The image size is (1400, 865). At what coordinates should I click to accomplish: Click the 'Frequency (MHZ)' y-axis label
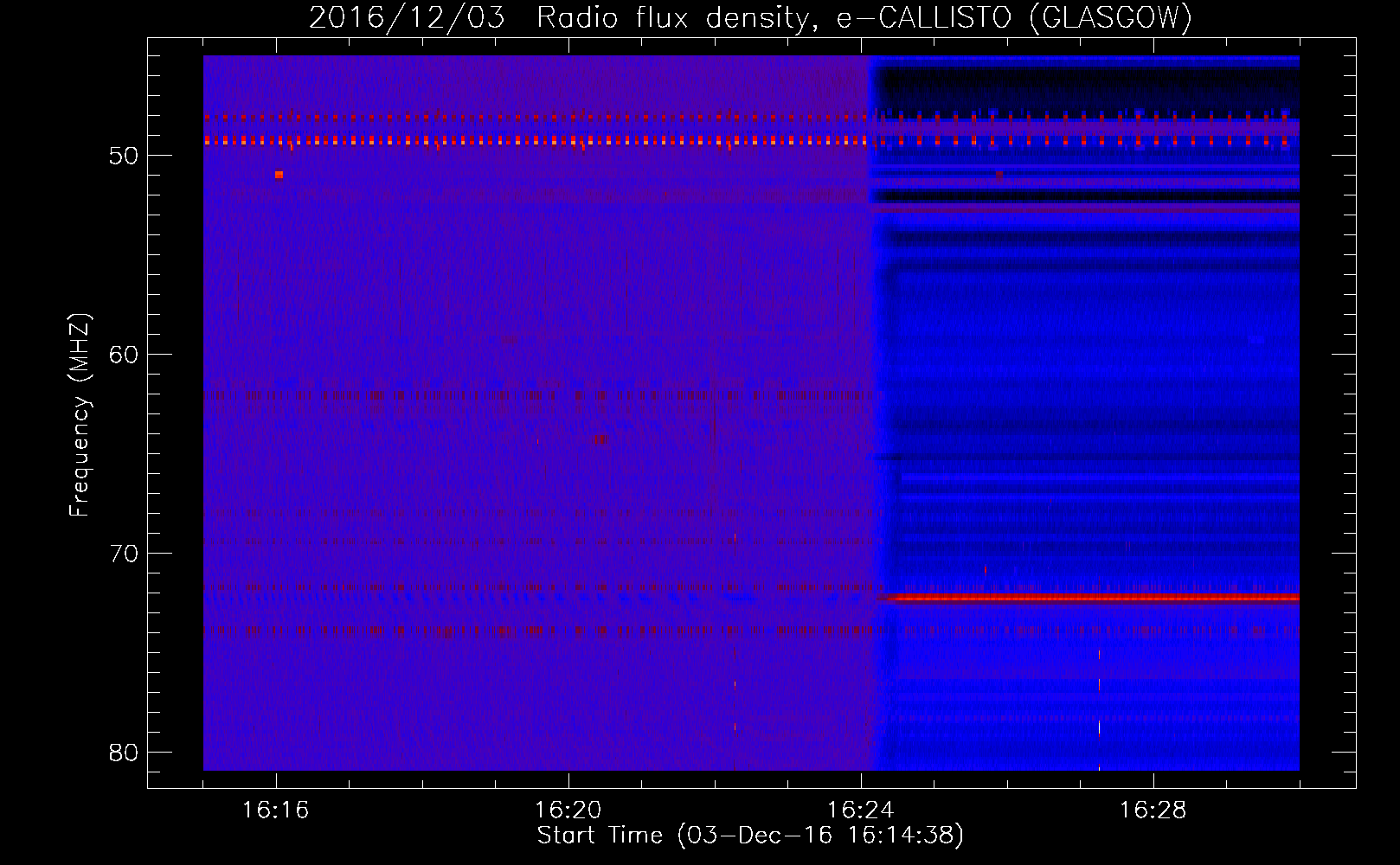(80, 415)
